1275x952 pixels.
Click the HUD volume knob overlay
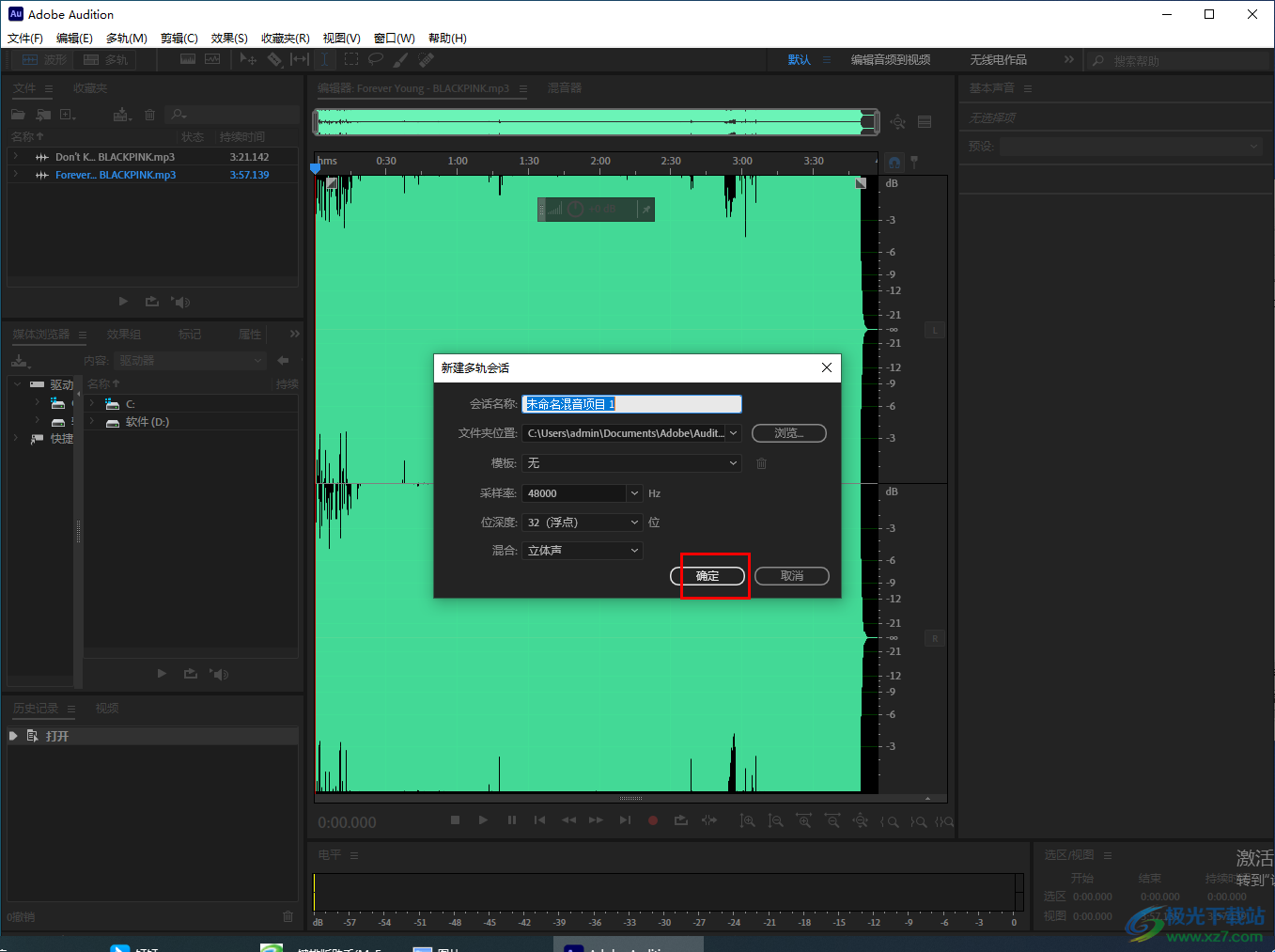click(576, 210)
